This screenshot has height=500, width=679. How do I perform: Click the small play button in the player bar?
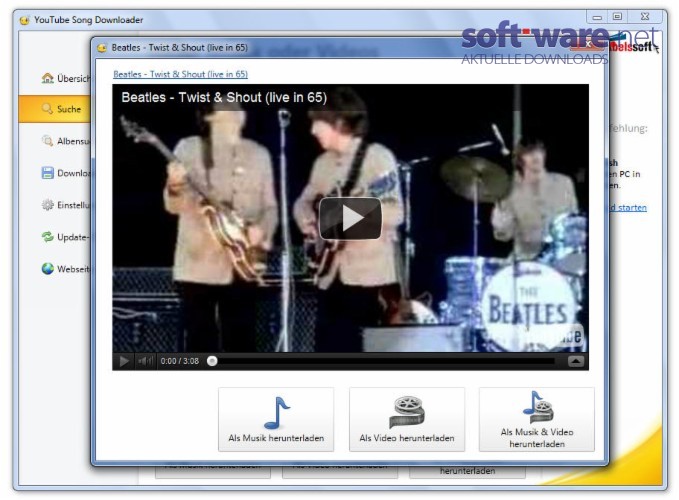[124, 361]
